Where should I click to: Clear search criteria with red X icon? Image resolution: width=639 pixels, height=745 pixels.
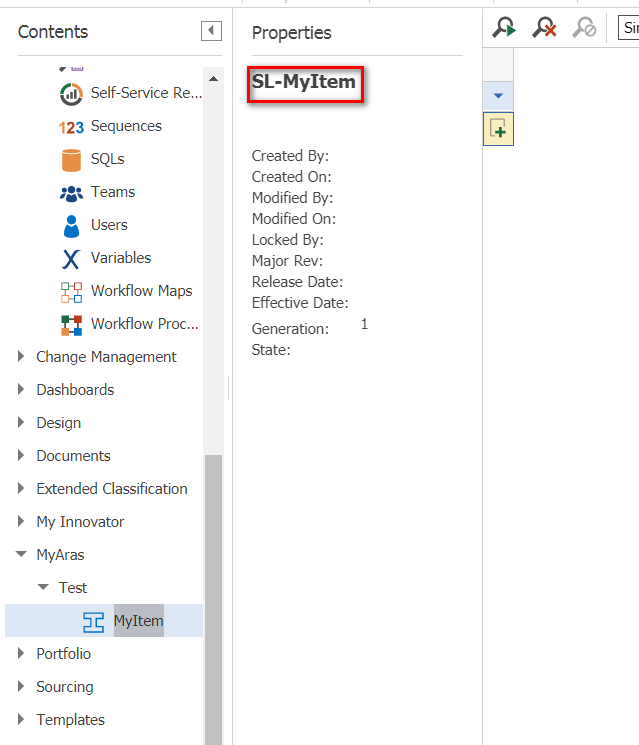(x=544, y=28)
